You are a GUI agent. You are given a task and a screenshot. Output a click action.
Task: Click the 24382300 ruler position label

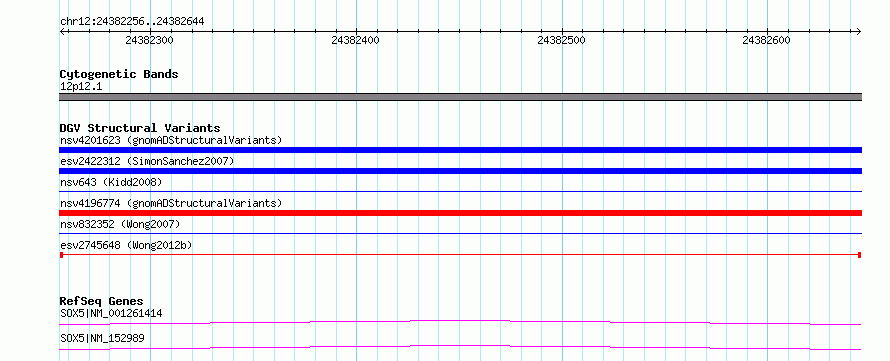[150, 40]
